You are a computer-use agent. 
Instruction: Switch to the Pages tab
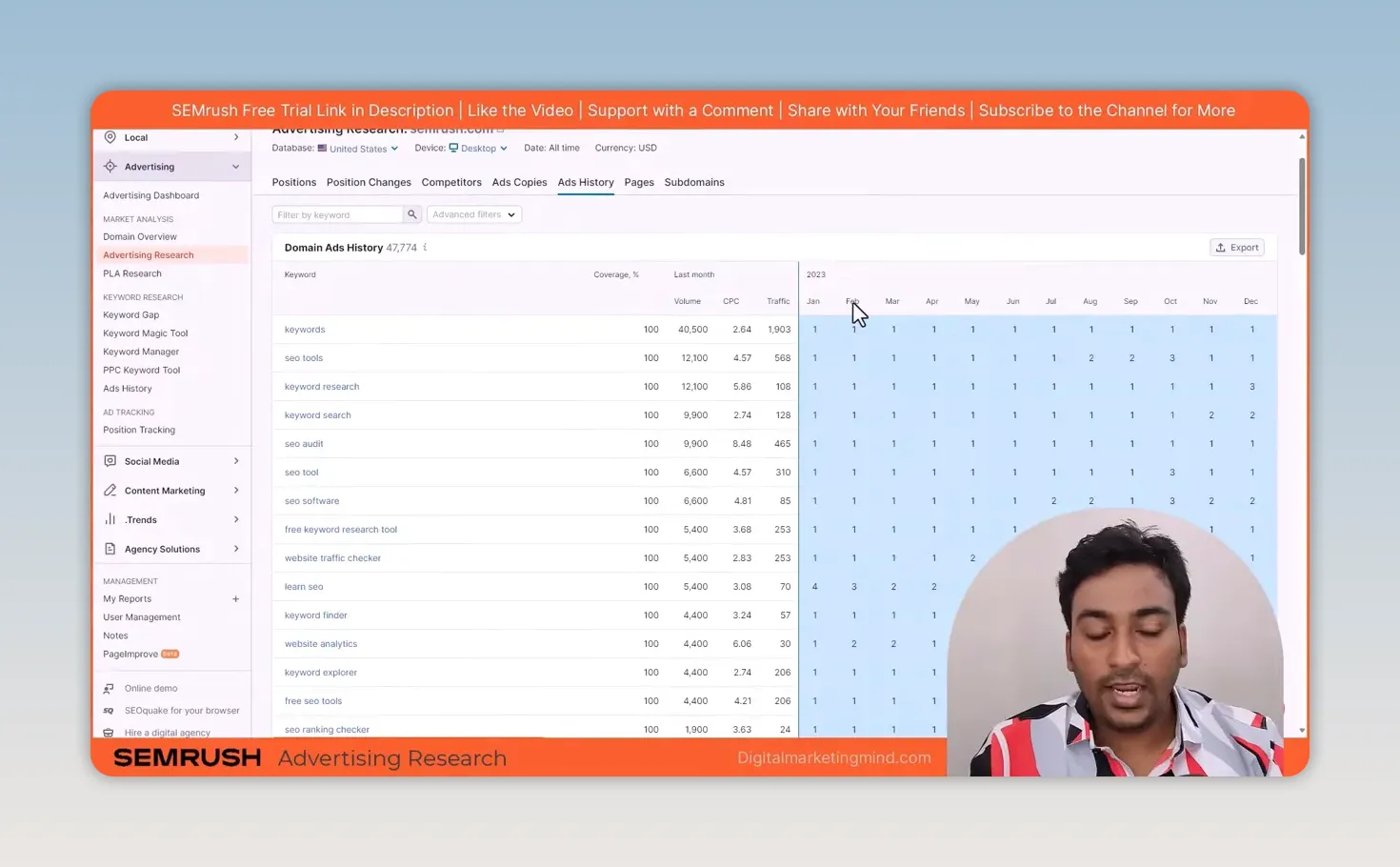pyautogui.click(x=639, y=182)
